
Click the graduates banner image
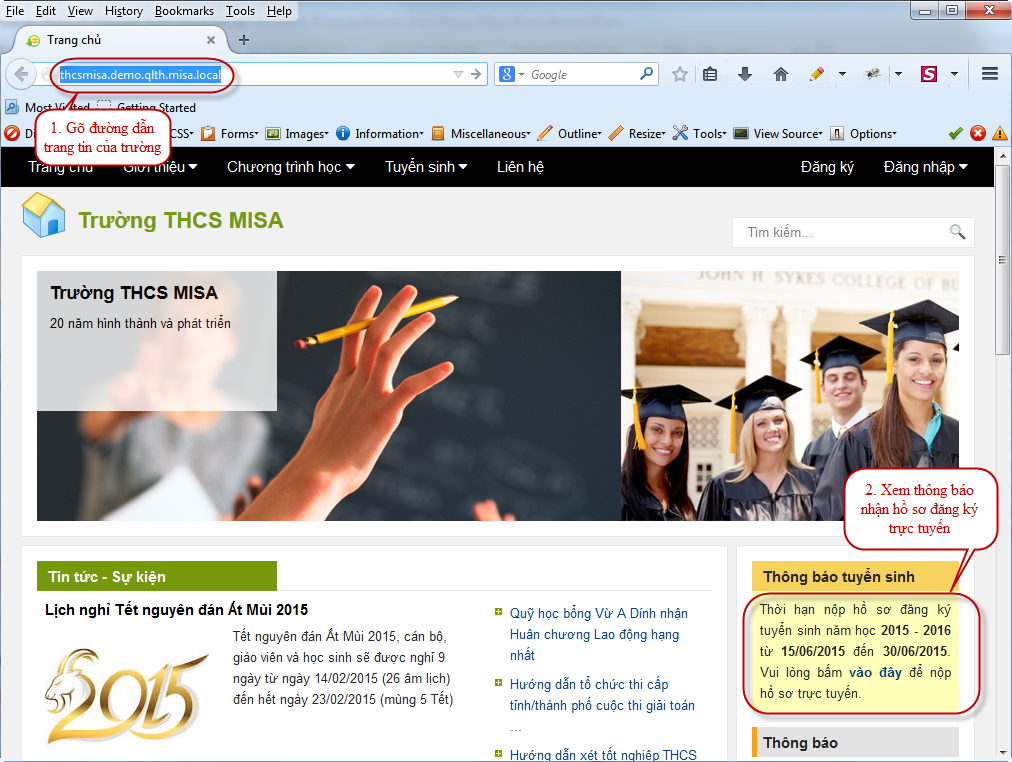tap(789, 396)
